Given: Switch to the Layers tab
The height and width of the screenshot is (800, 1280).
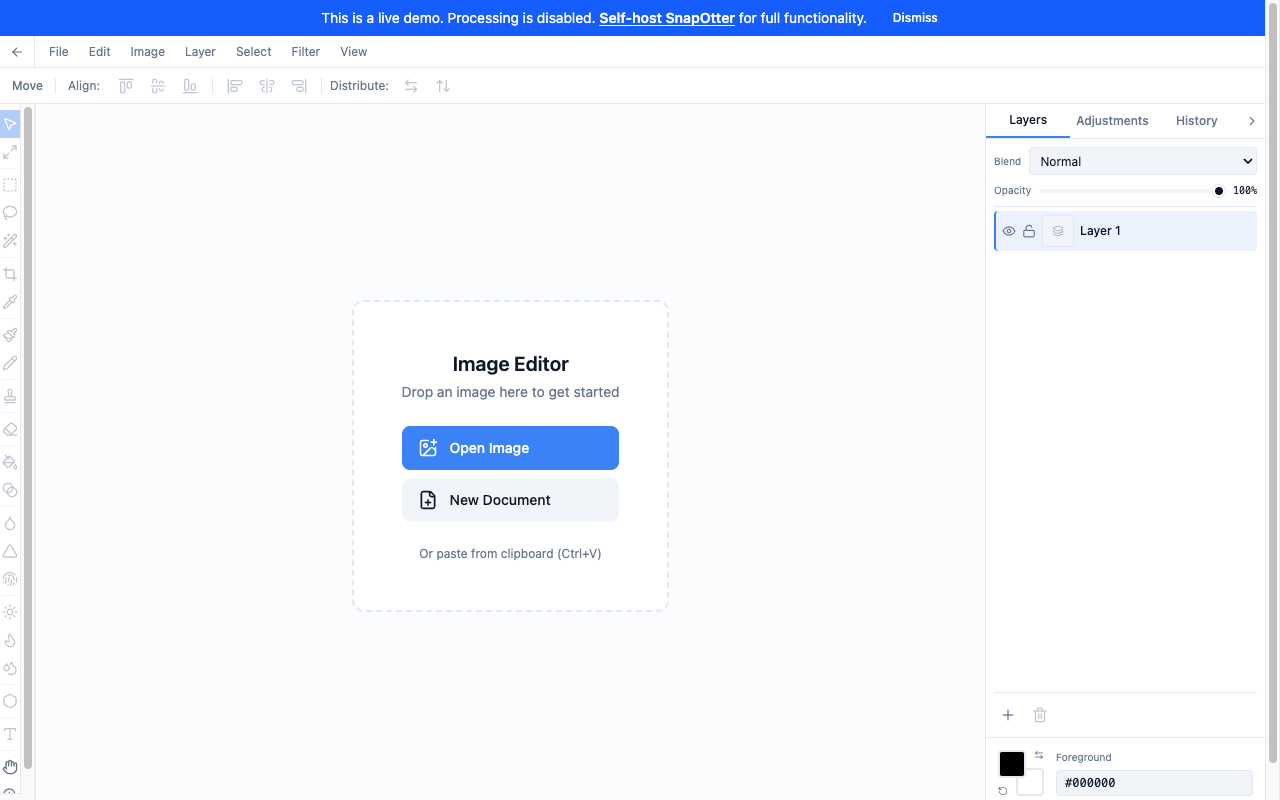Looking at the screenshot, I should (1028, 120).
